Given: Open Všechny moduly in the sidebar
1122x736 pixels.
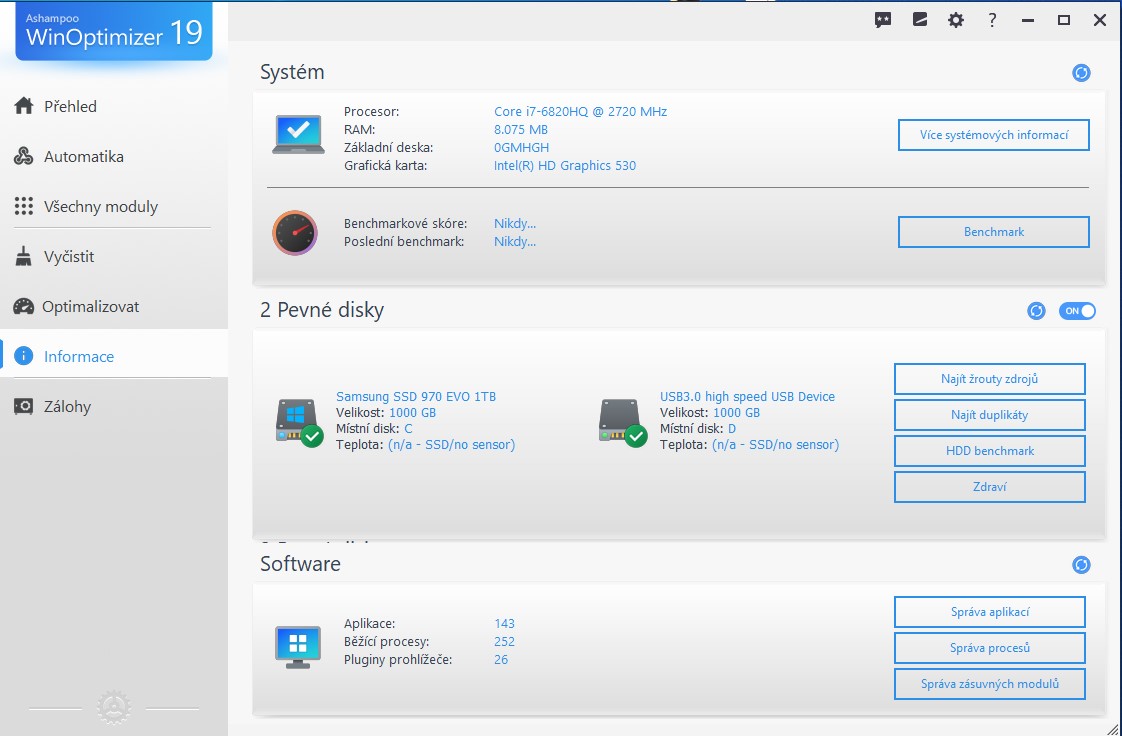Looking at the screenshot, I should pos(114,207).
